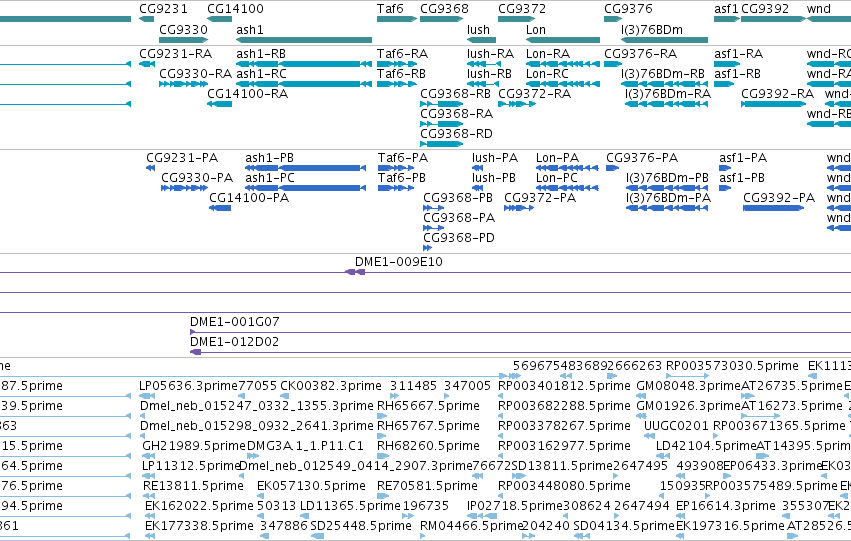Click the EK162022.5prime EST label

(x=199, y=506)
